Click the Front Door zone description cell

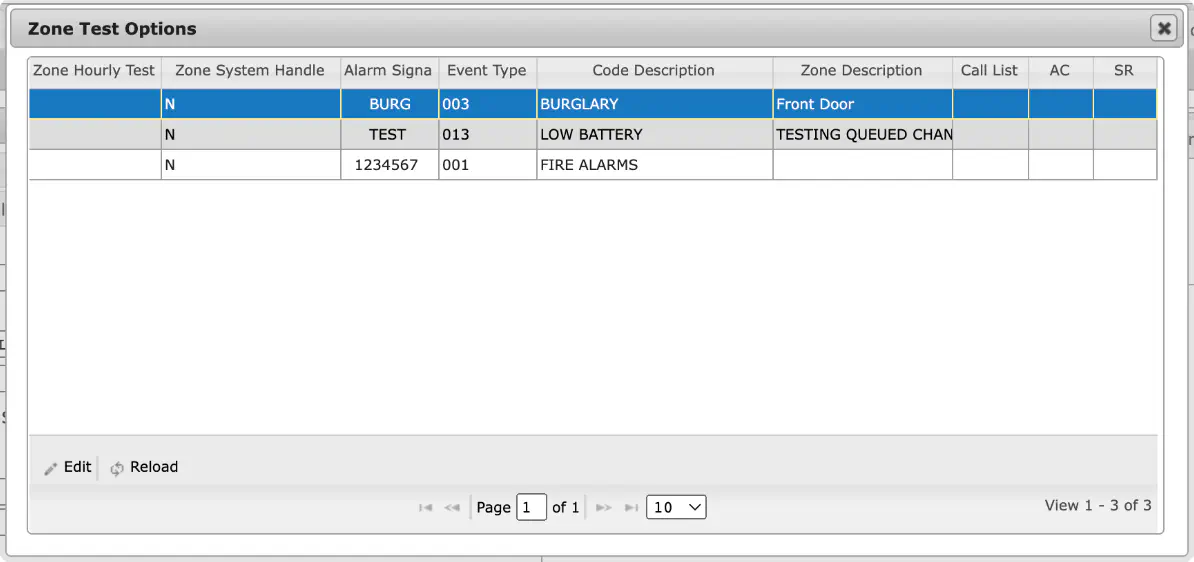(862, 104)
